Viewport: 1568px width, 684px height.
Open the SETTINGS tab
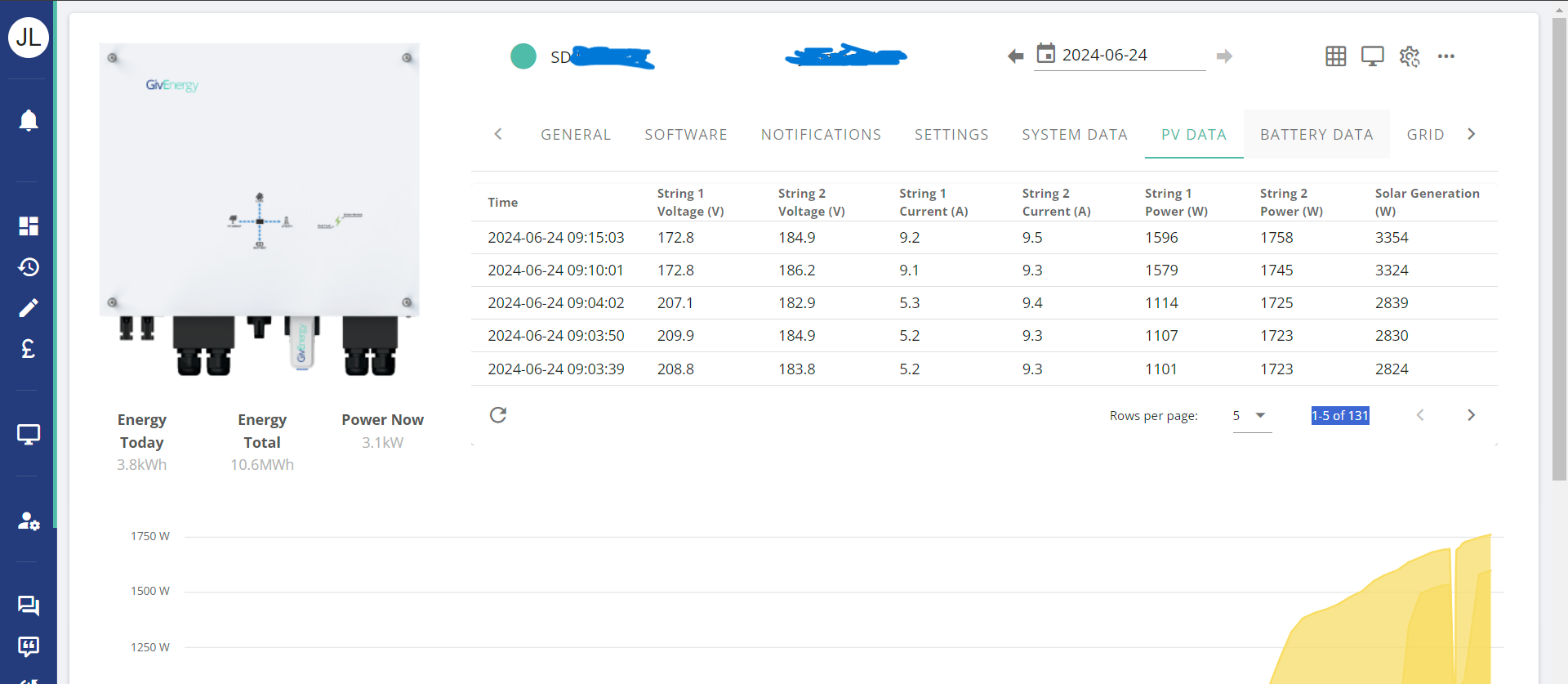(951, 135)
